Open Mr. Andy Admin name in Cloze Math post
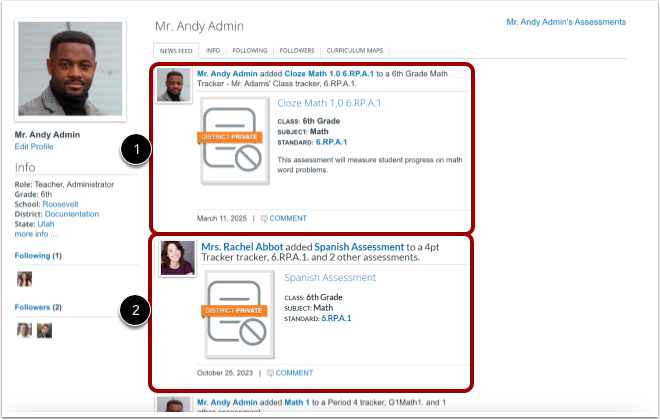This screenshot has width=660, height=420. (x=227, y=74)
